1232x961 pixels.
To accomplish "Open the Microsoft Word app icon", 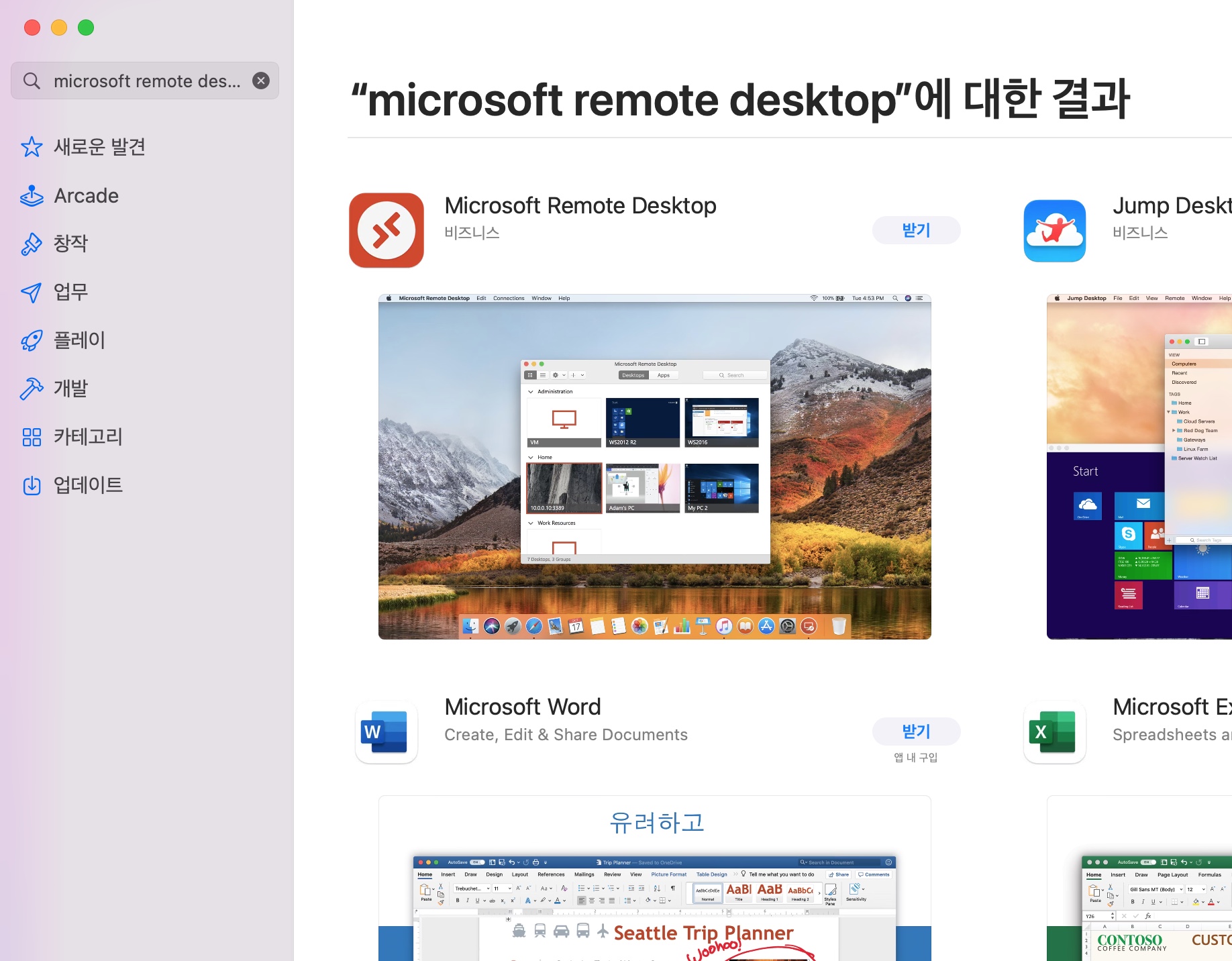I will coord(387,731).
